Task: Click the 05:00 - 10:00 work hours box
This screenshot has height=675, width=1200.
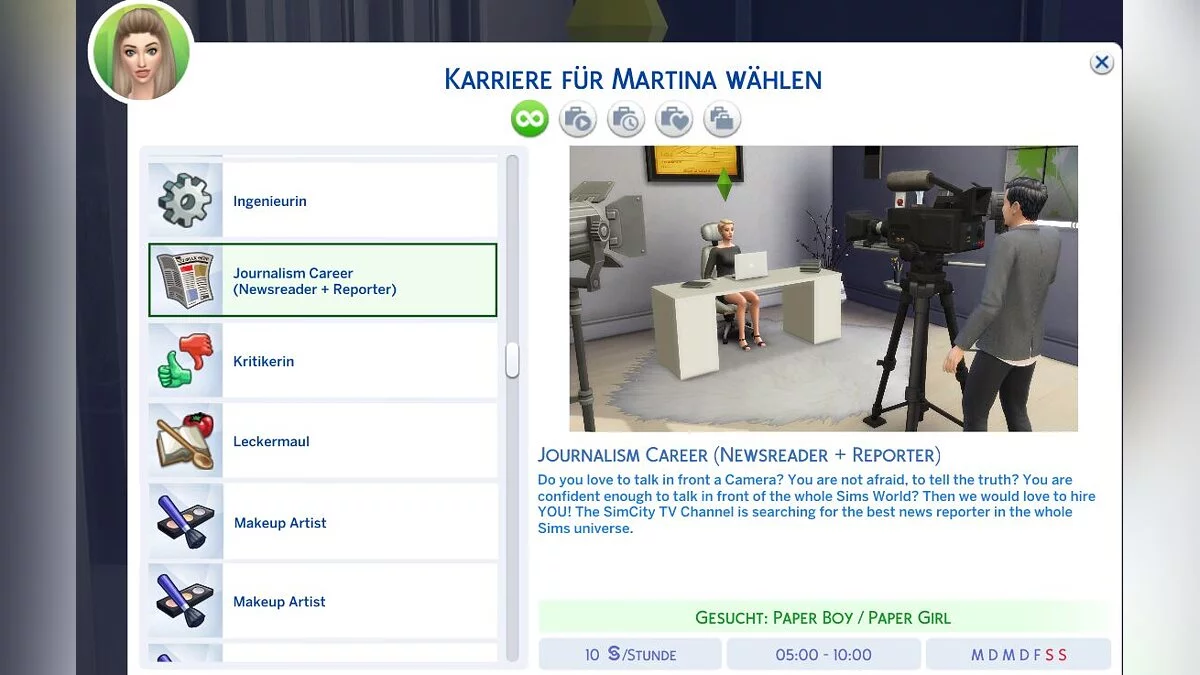Action: [x=823, y=655]
